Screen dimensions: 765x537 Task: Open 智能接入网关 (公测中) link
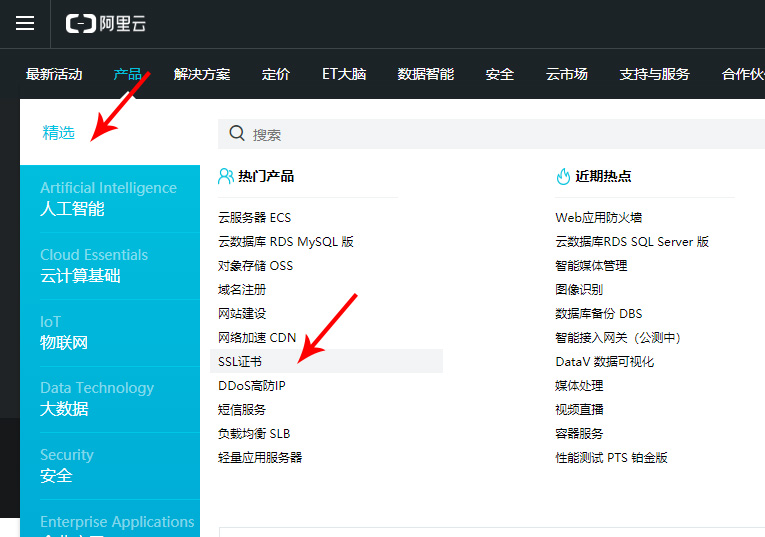pos(618,338)
